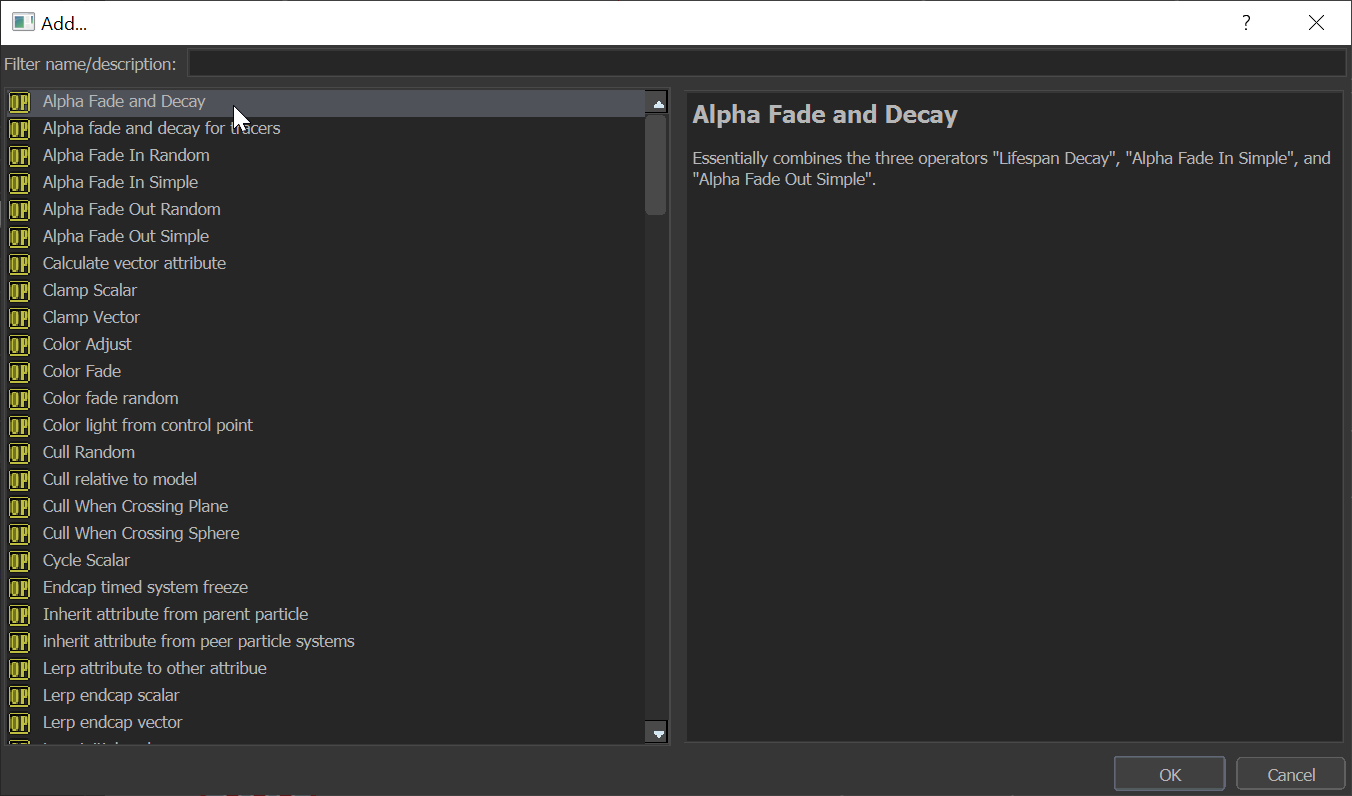Pick the Alpha Fade Out Simple entry

tap(326, 237)
